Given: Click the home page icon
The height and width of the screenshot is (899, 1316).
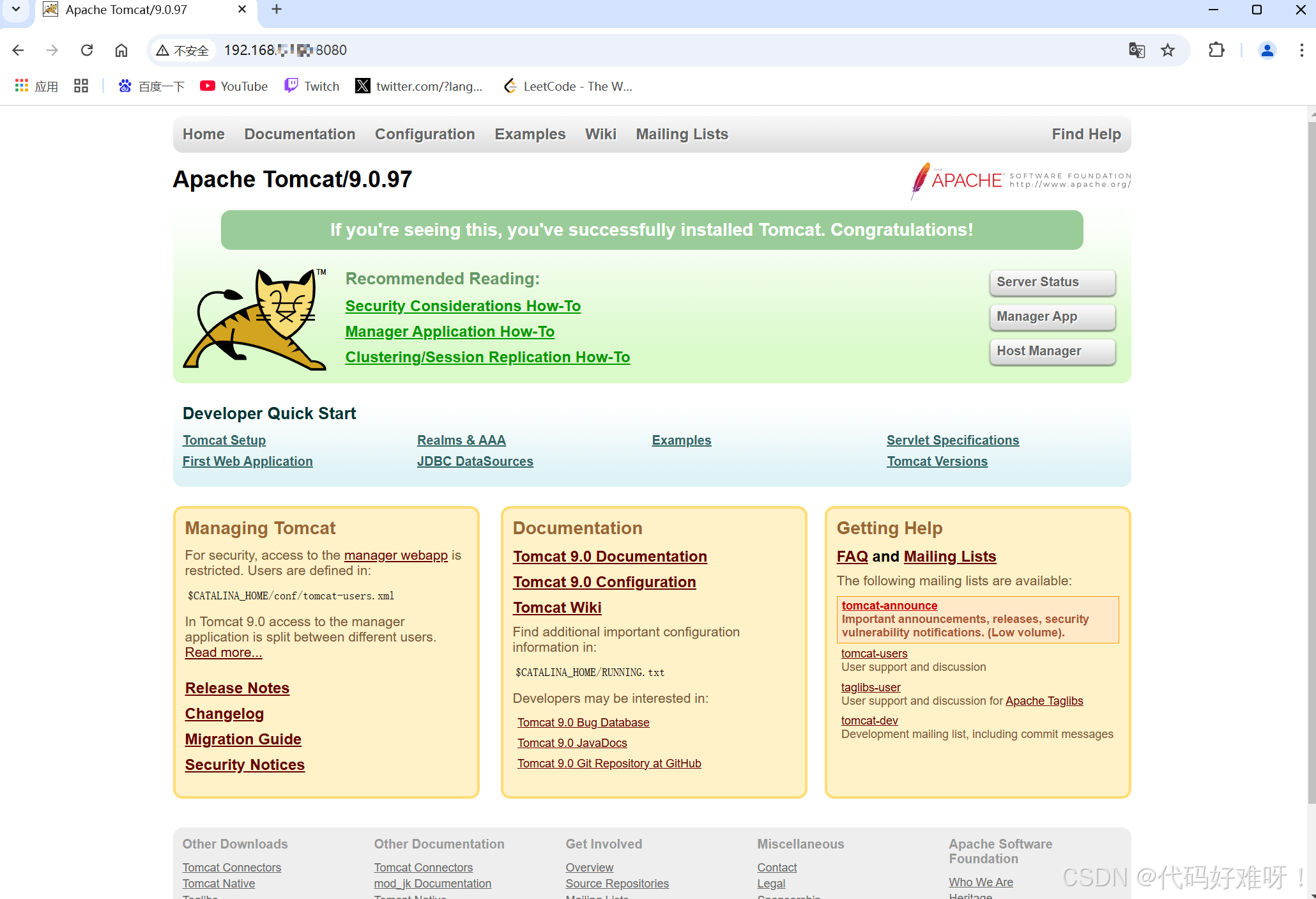Looking at the screenshot, I should pyautogui.click(x=121, y=50).
